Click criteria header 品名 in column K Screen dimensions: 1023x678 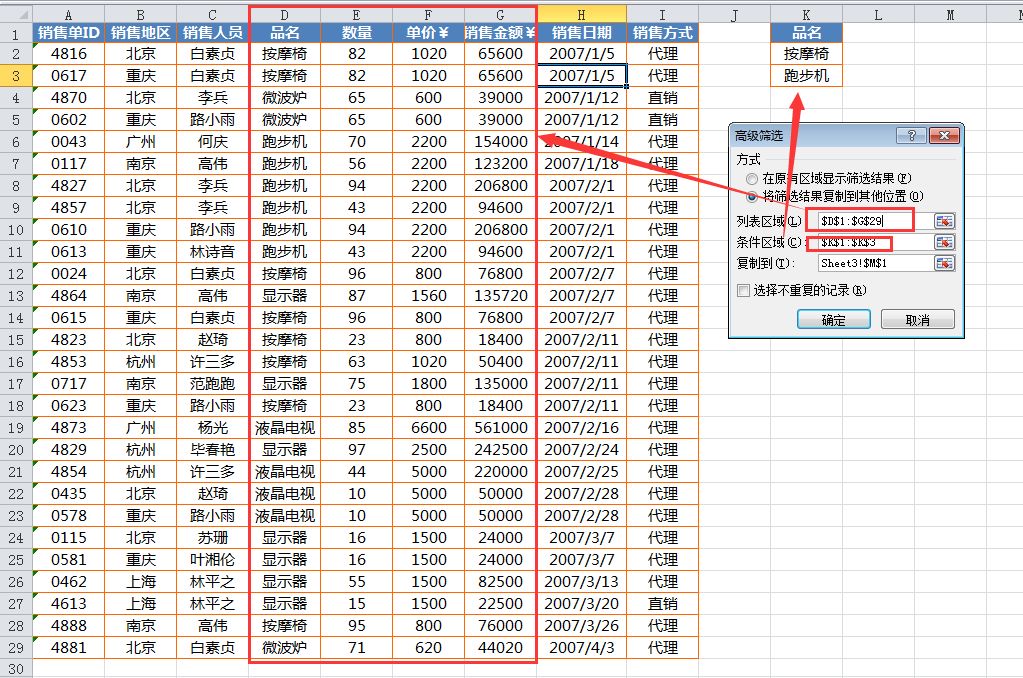tap(806, 33)
